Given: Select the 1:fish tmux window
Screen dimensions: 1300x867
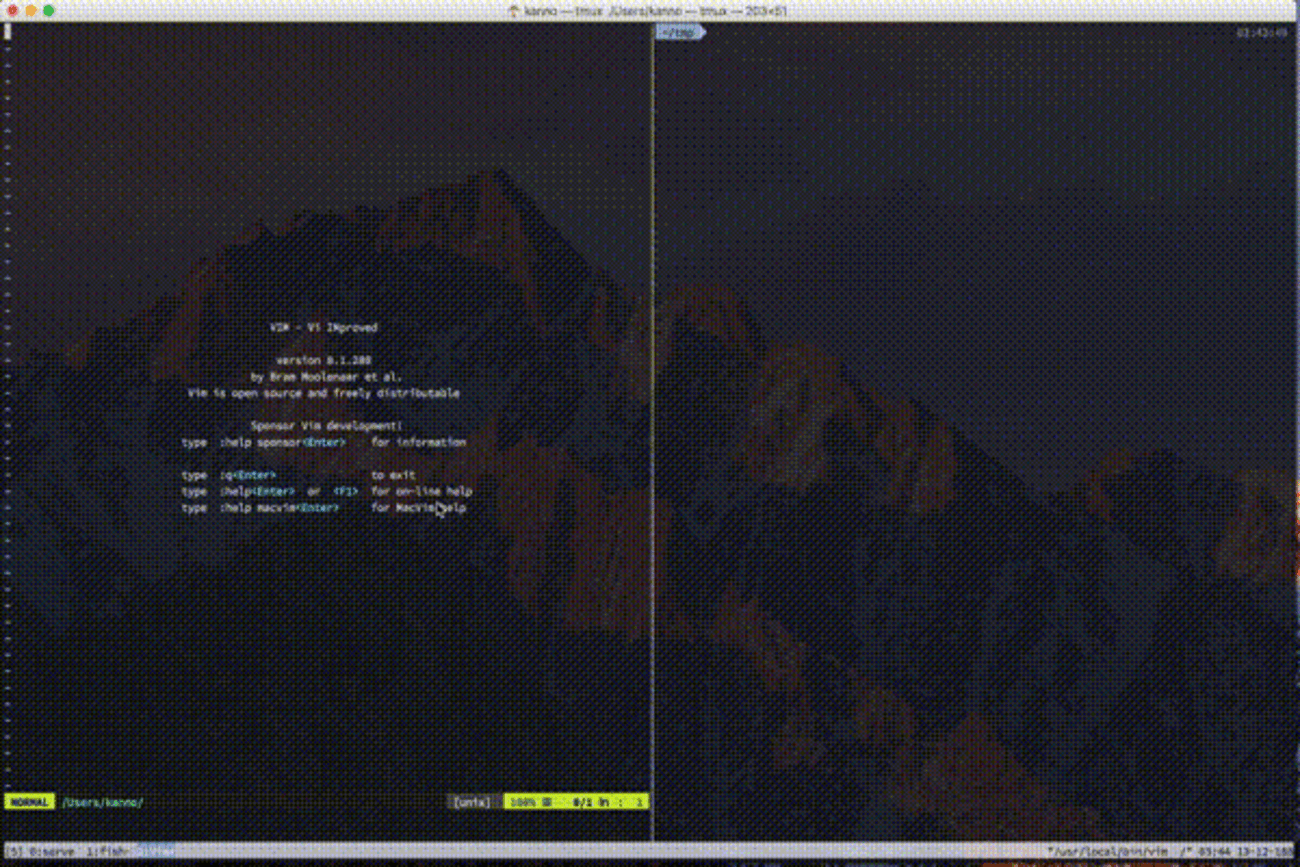Looking at the screenshot, I should 107,851.
